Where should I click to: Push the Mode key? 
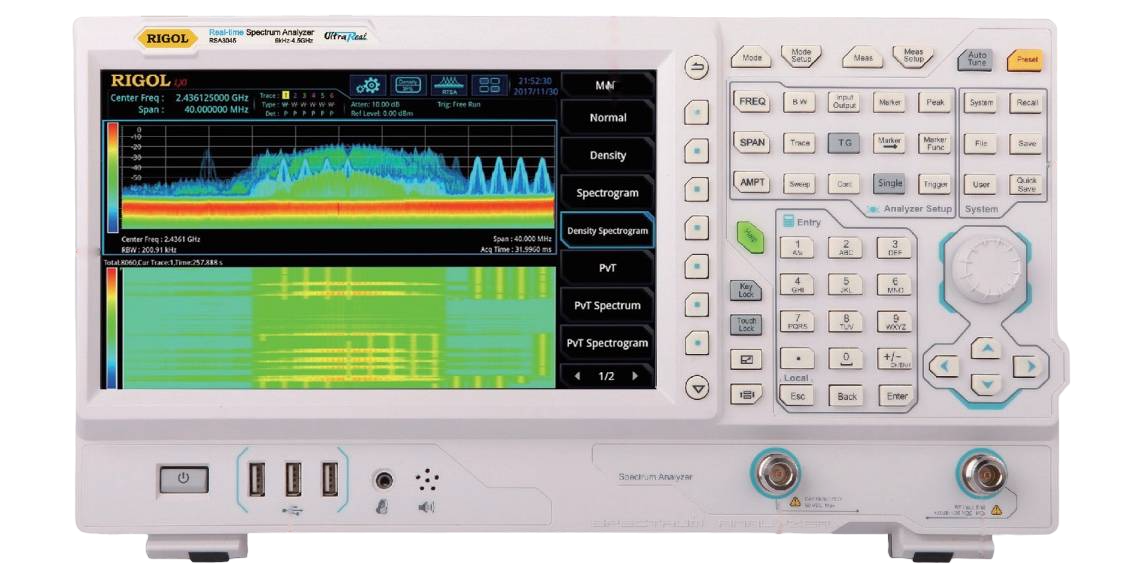[751, 57]
